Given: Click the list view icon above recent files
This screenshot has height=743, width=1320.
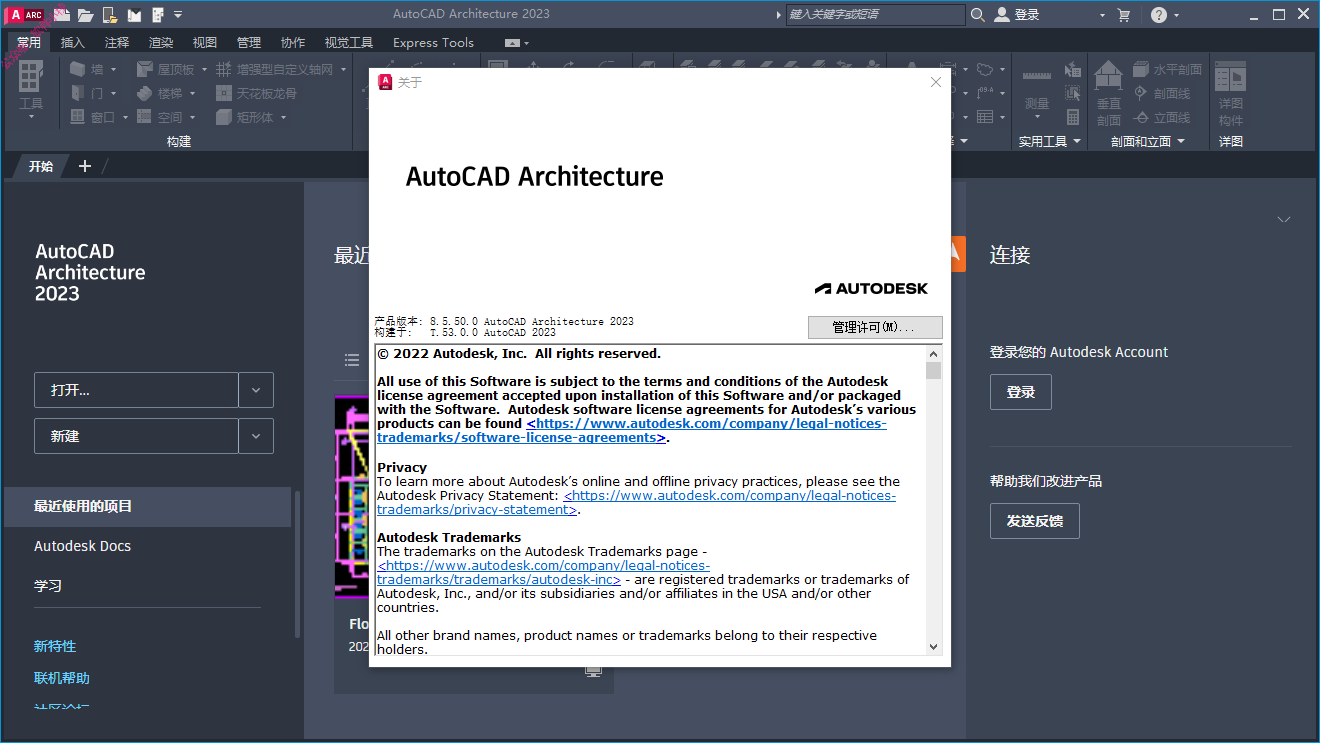Looking at the screenshot, I should point(352,359).
